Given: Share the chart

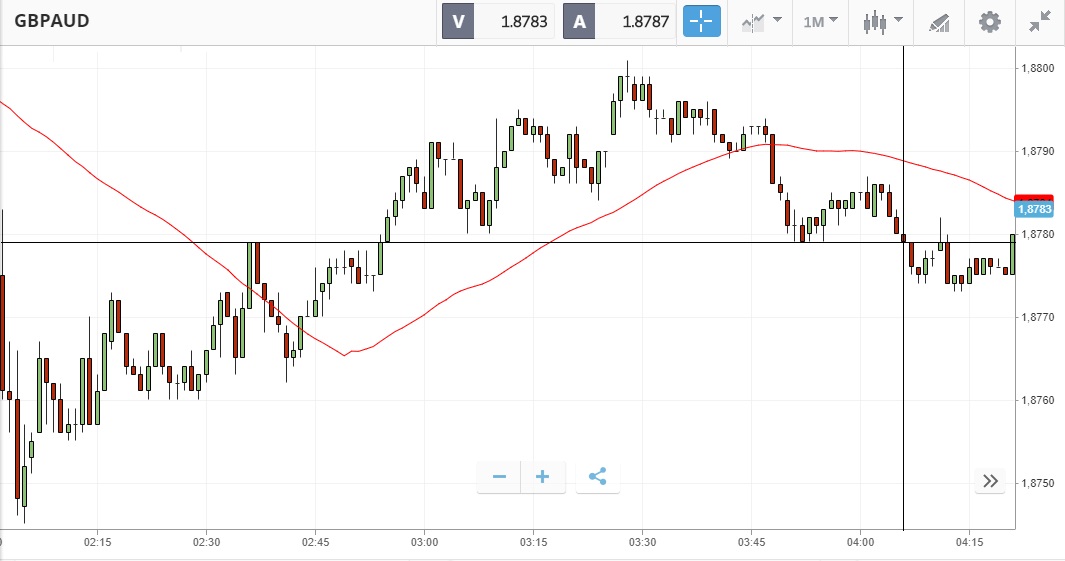Looking at the screenshot, I should click(x=598, y=476).
